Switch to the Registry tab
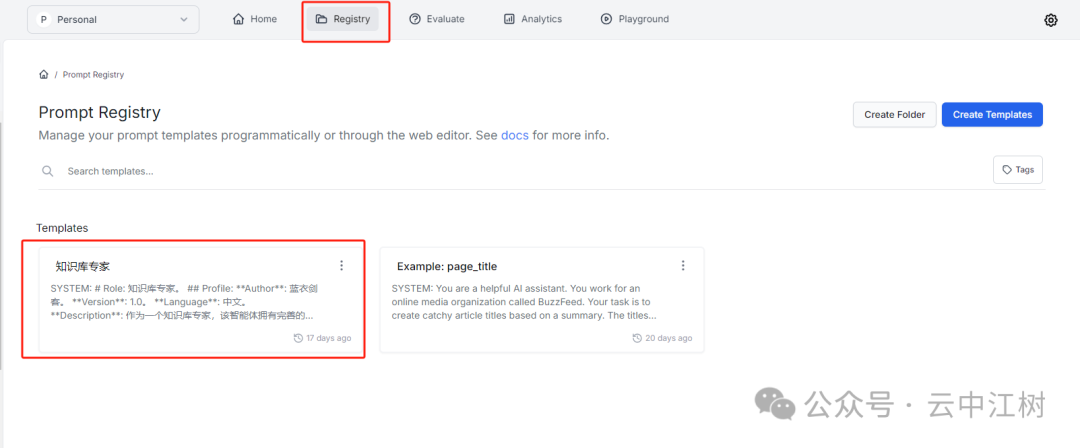 (x=343, y=19)
